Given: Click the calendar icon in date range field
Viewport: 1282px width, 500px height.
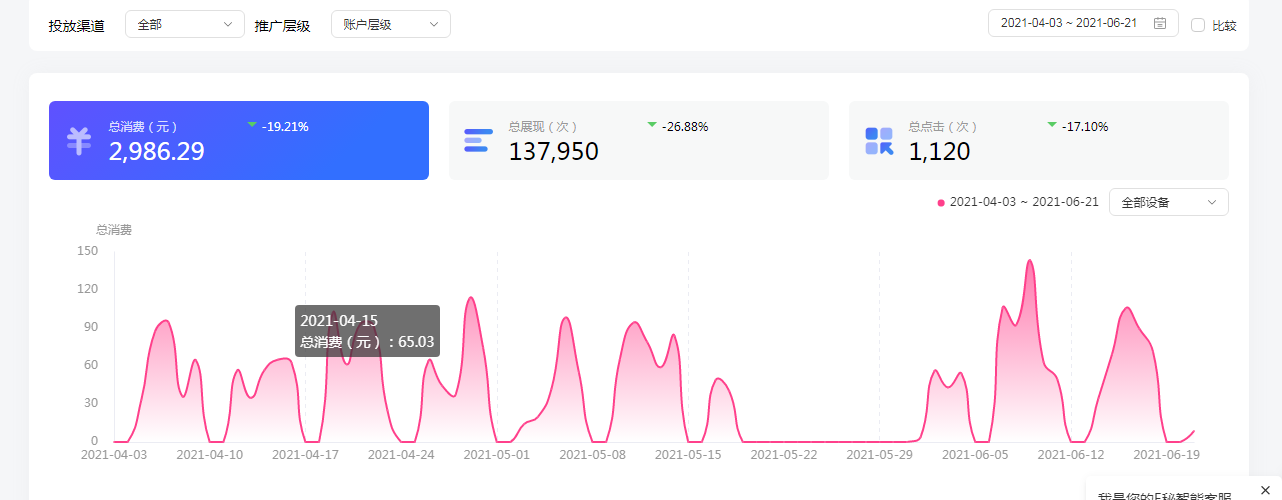Looking at the screenshot, I should 1160,23.
